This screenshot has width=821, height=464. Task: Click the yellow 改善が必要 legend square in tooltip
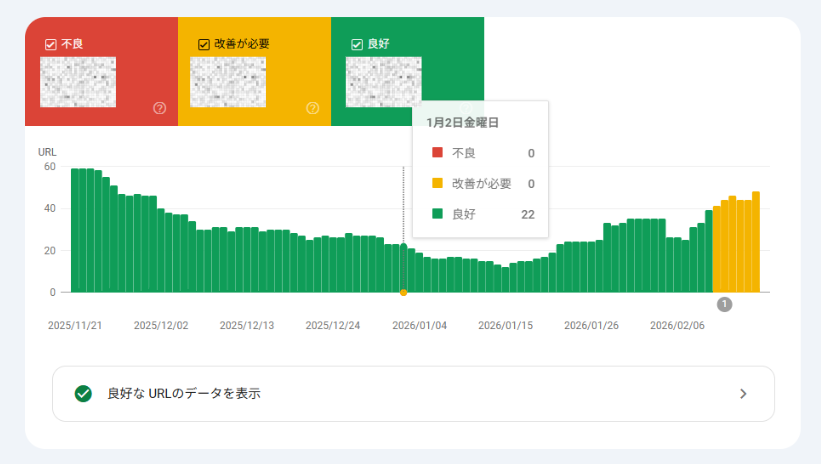[437, 183]
